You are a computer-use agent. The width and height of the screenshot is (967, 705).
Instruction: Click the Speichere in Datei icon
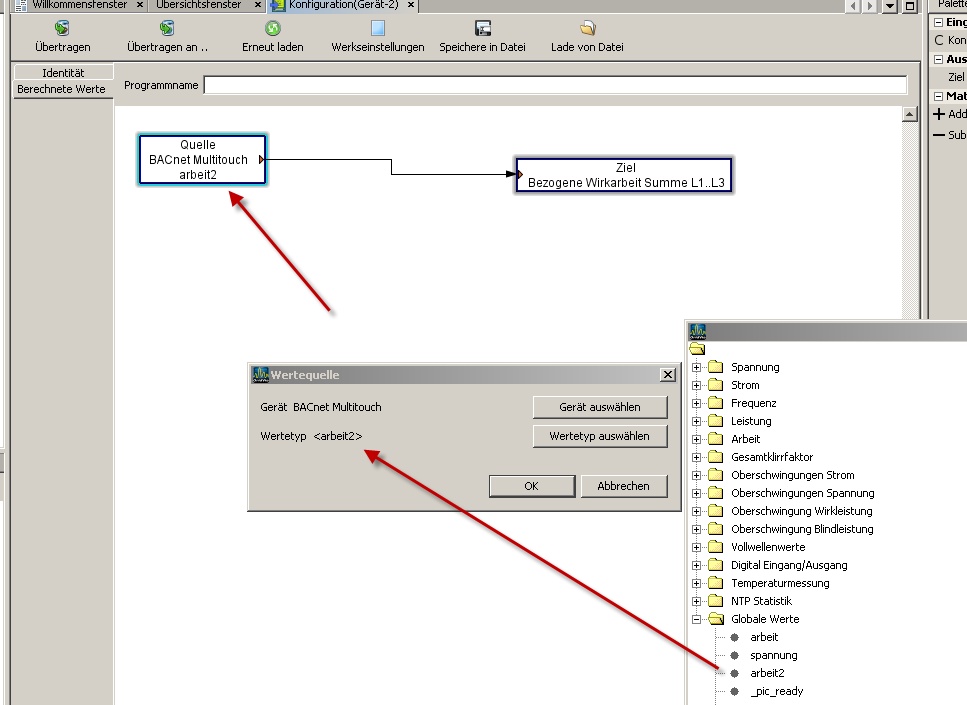click(482, 29)
